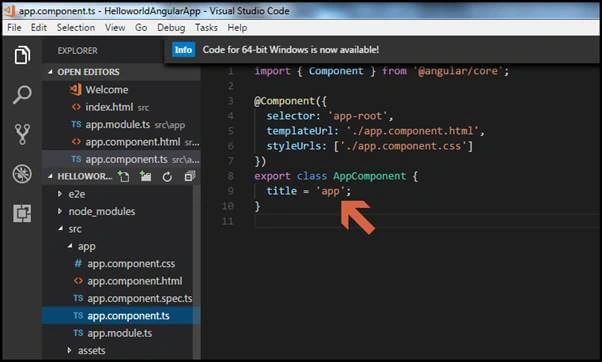Click the New Folder icon in explorer header
602x362 pixels.
[146, 177]
